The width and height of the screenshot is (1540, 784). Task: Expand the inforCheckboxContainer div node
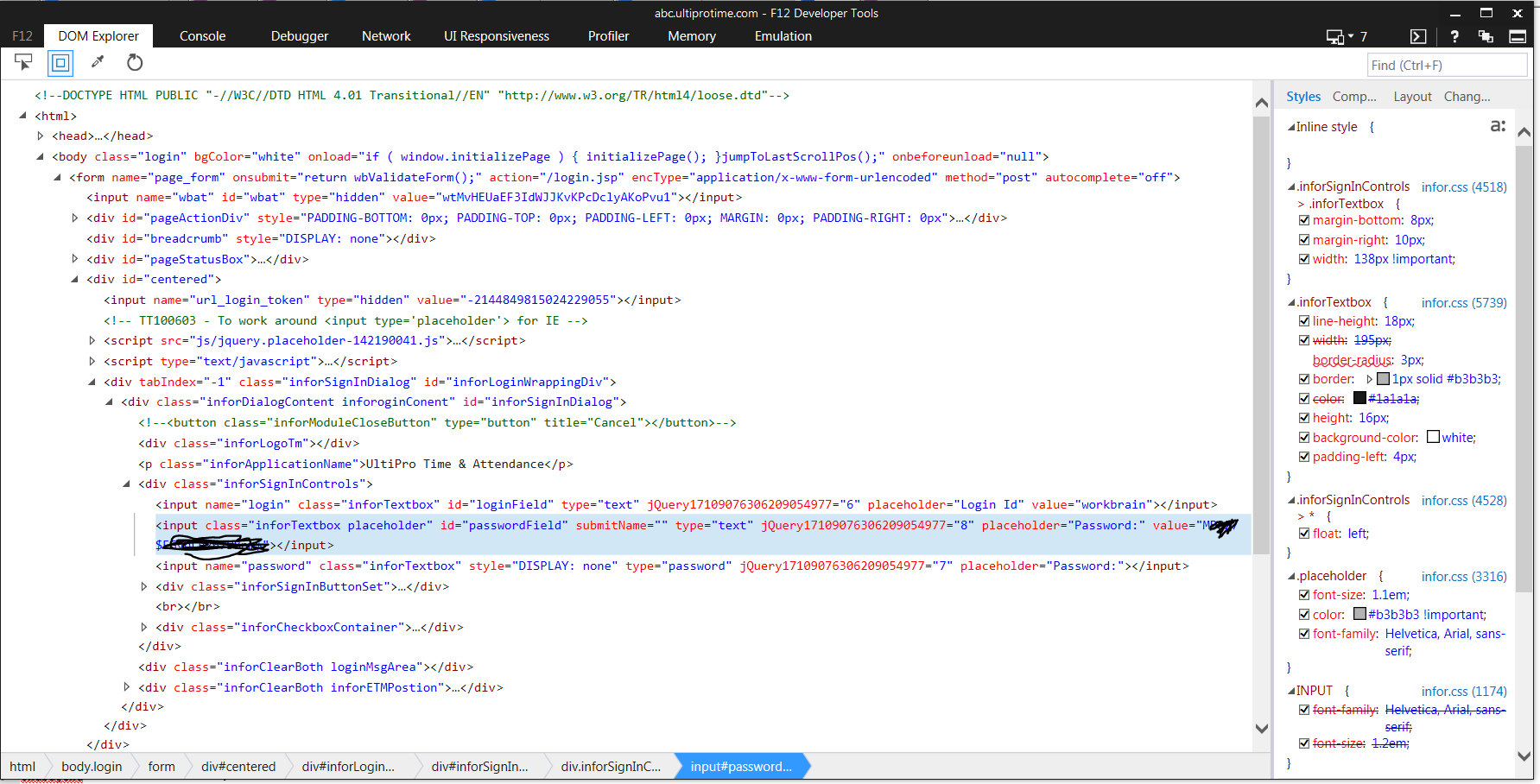[144, 627]
